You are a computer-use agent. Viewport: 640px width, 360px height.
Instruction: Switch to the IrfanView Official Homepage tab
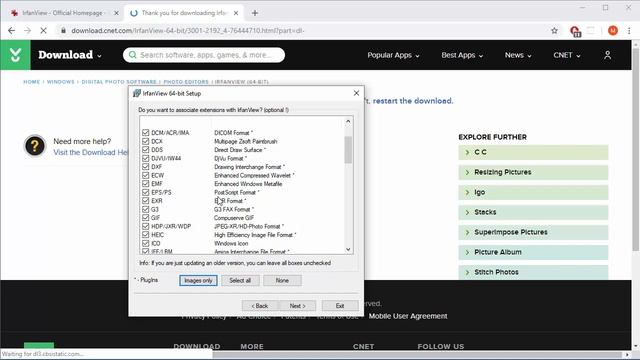pos(64,13)
